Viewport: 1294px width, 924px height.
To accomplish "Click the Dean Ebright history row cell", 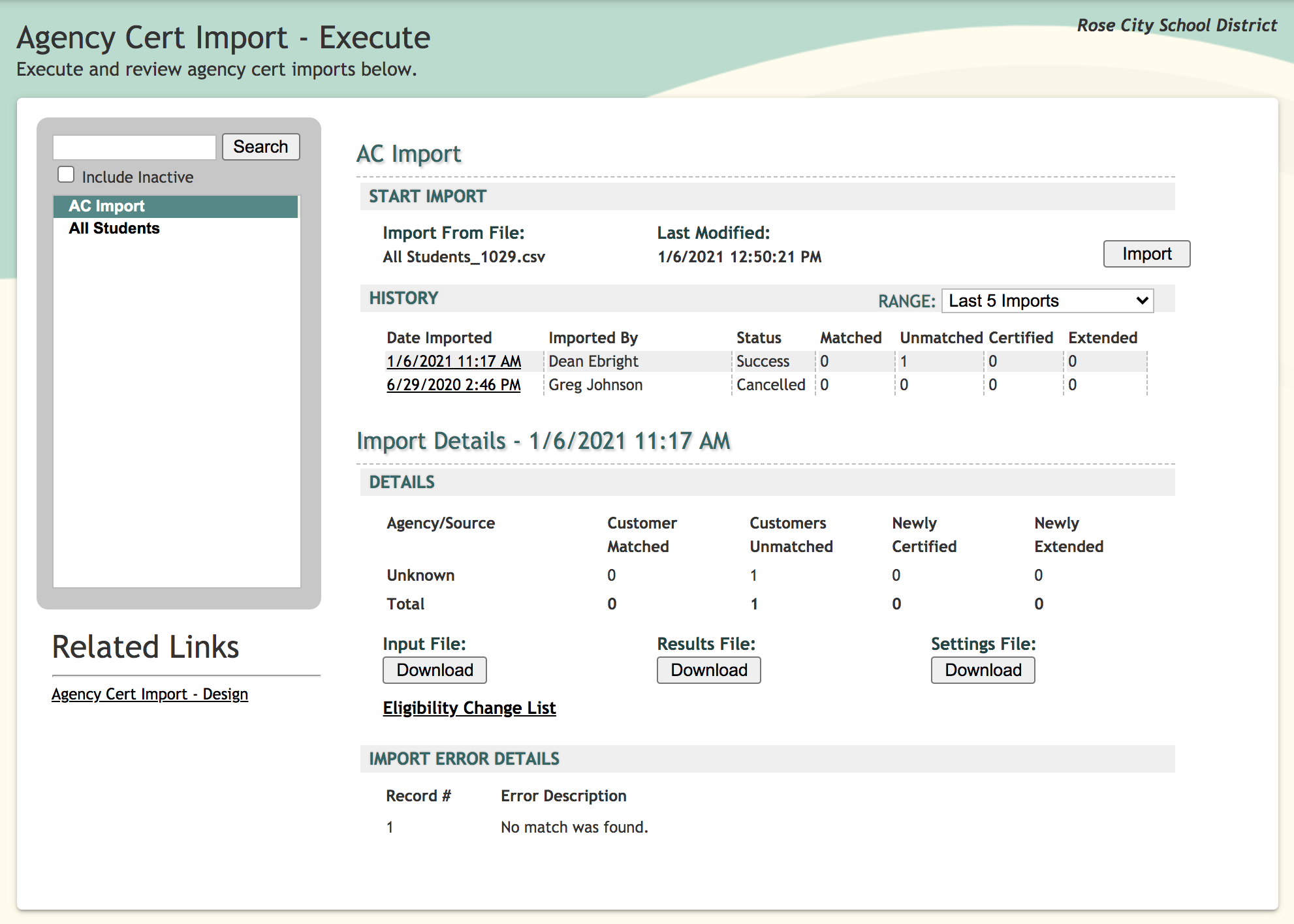I will click(x=593, y=362).
